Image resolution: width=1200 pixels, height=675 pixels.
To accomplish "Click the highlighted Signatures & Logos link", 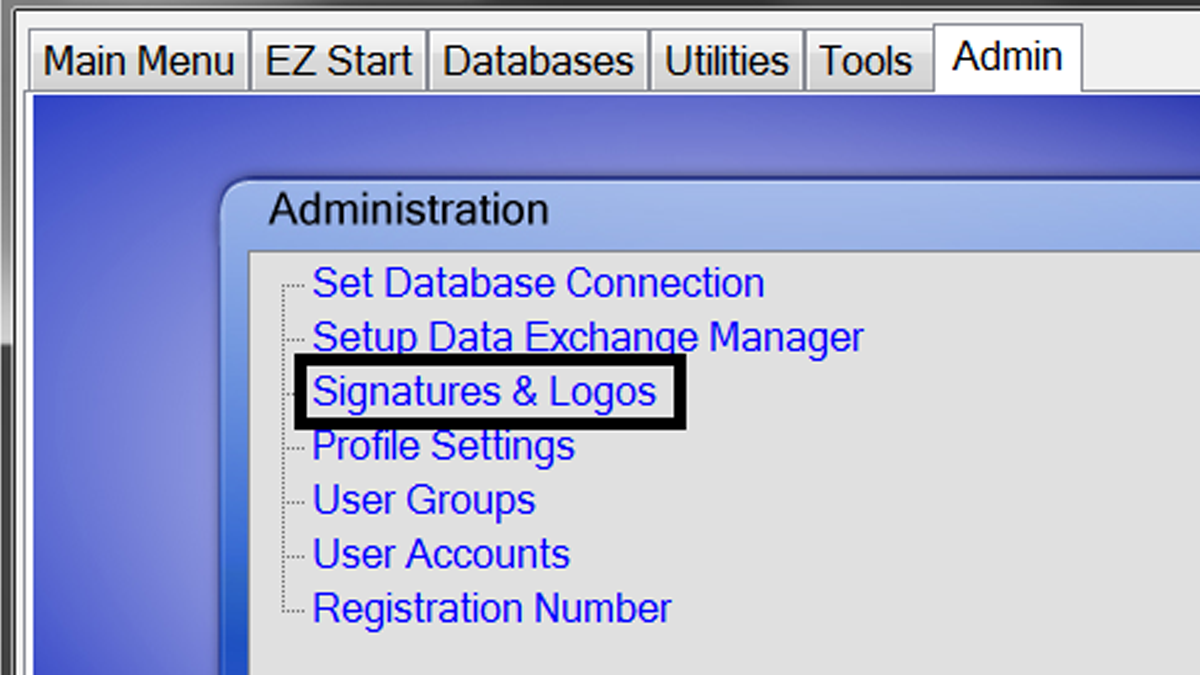I will pos(485,391).
